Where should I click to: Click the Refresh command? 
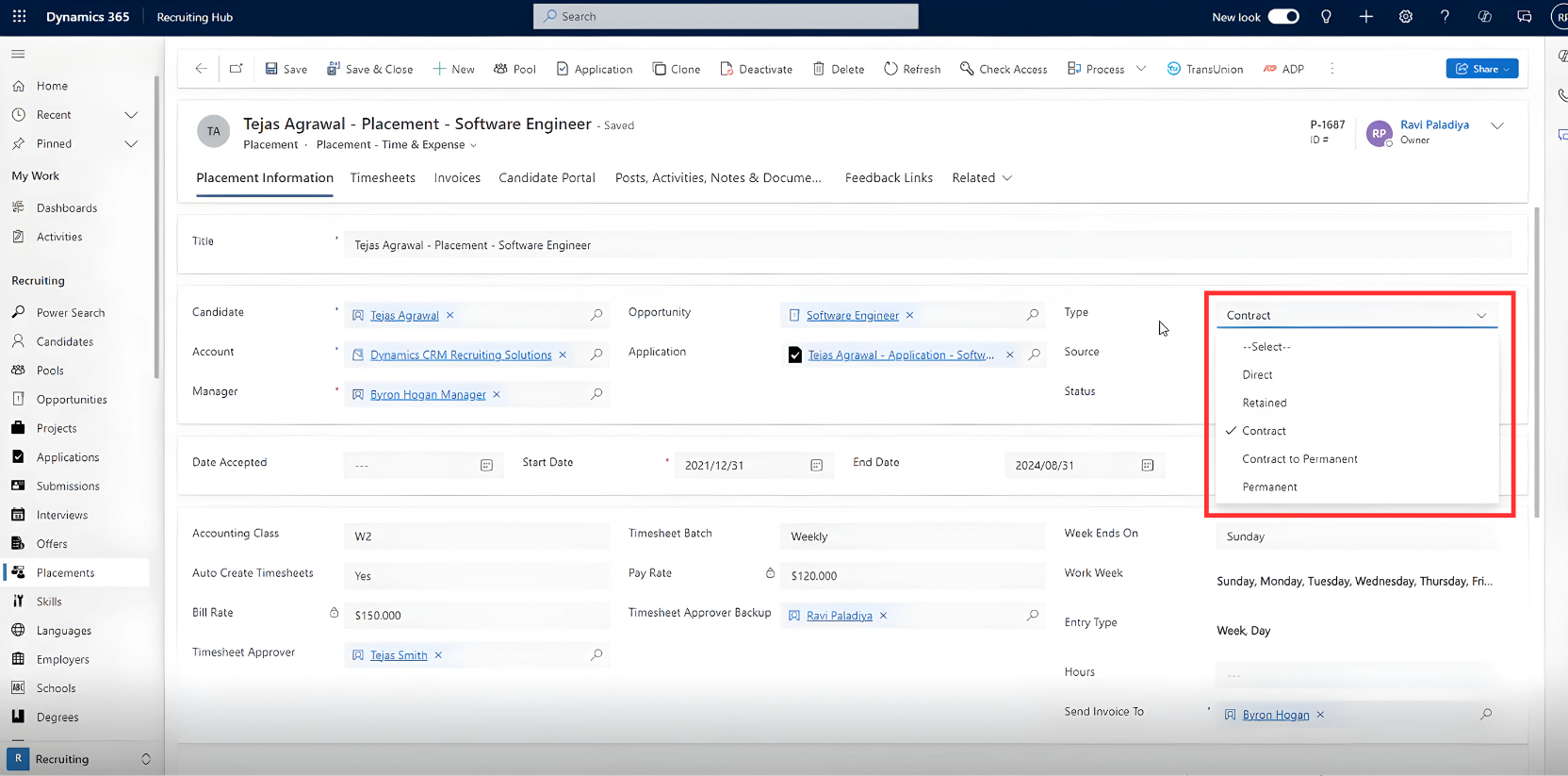pos(912,69)
